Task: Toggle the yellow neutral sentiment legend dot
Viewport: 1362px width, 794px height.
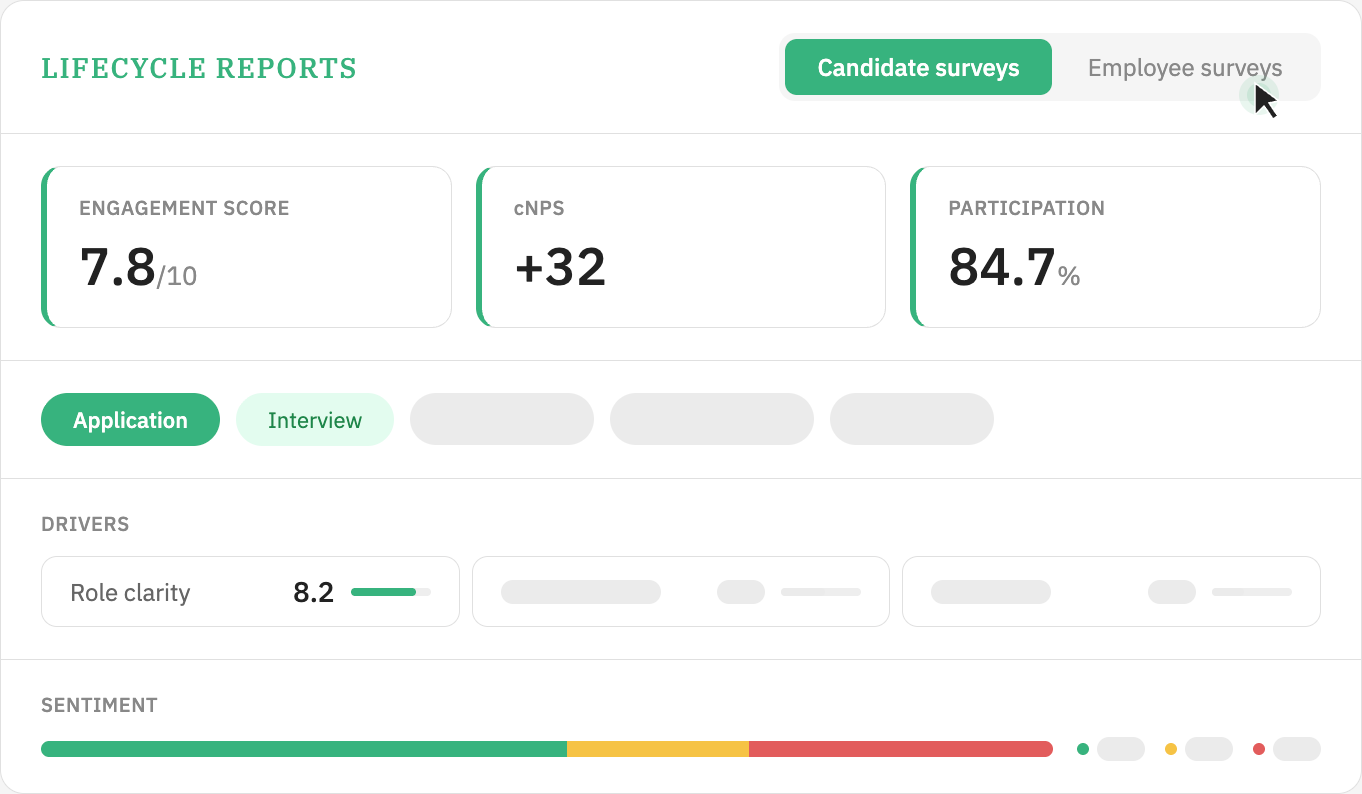Action: click(1170, 748)
